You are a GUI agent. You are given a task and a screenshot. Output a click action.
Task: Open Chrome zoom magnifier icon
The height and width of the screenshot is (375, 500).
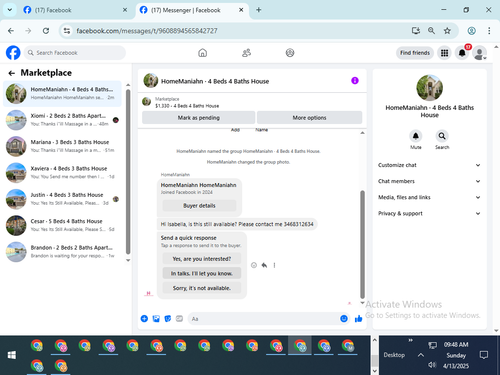point(431,31)
